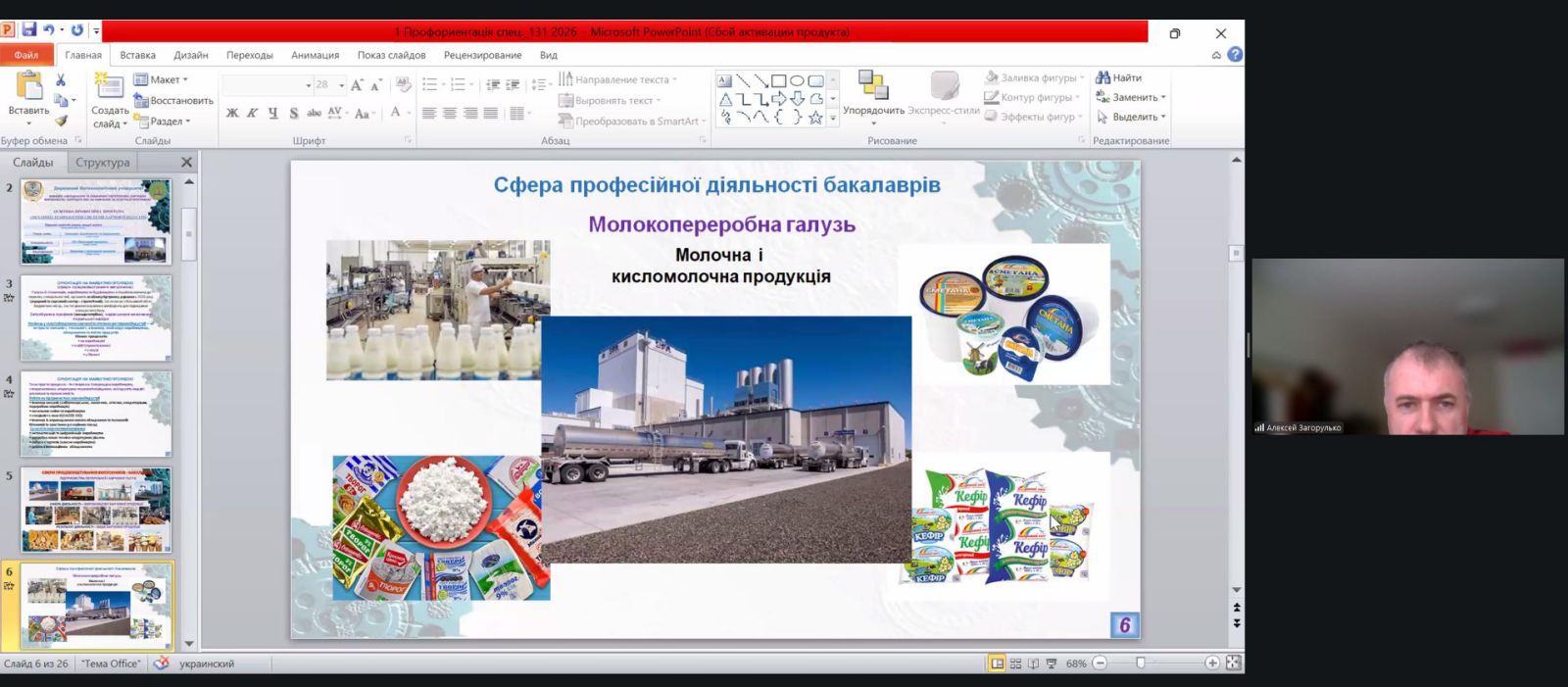This screenshot has width=1568, height=687.
Task: Open Slide Sorter view from status bar
Action: click(1015, 663)
